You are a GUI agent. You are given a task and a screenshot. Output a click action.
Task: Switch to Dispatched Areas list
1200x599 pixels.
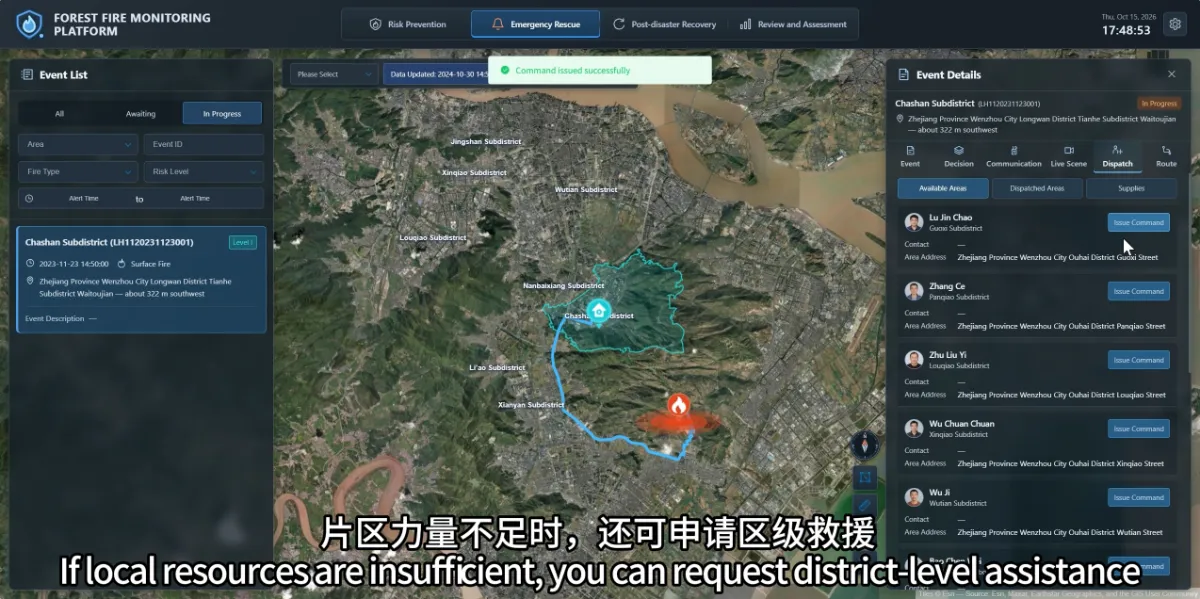[1037, 188]
